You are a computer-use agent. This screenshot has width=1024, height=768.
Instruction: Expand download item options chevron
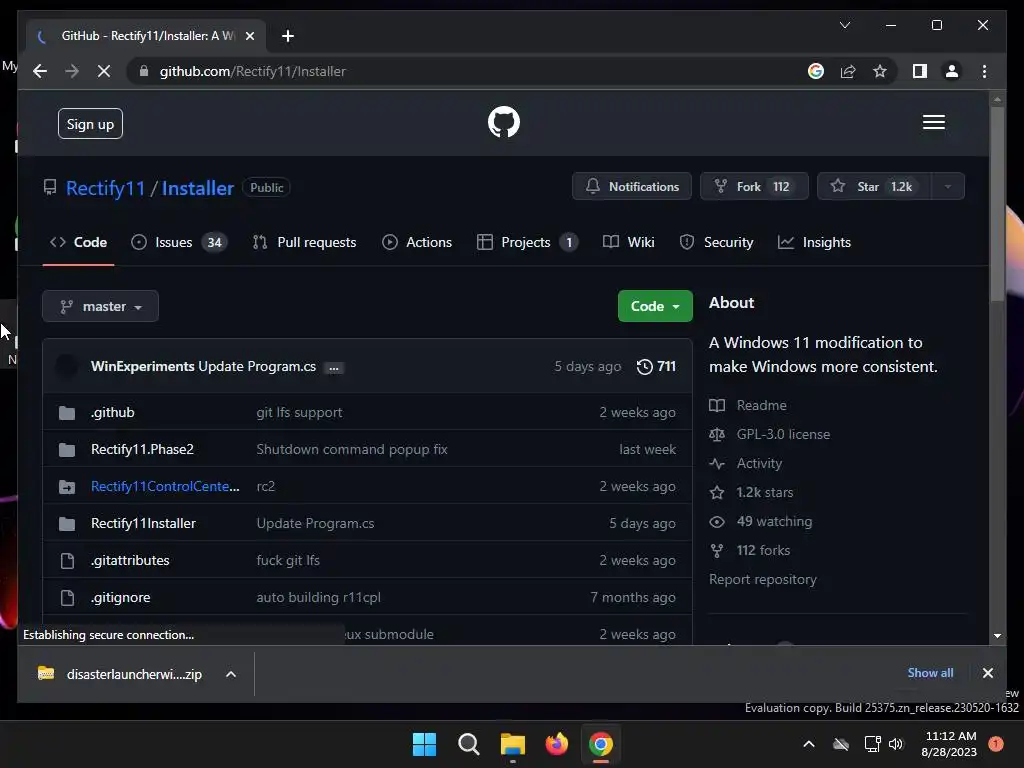point(231,674)
